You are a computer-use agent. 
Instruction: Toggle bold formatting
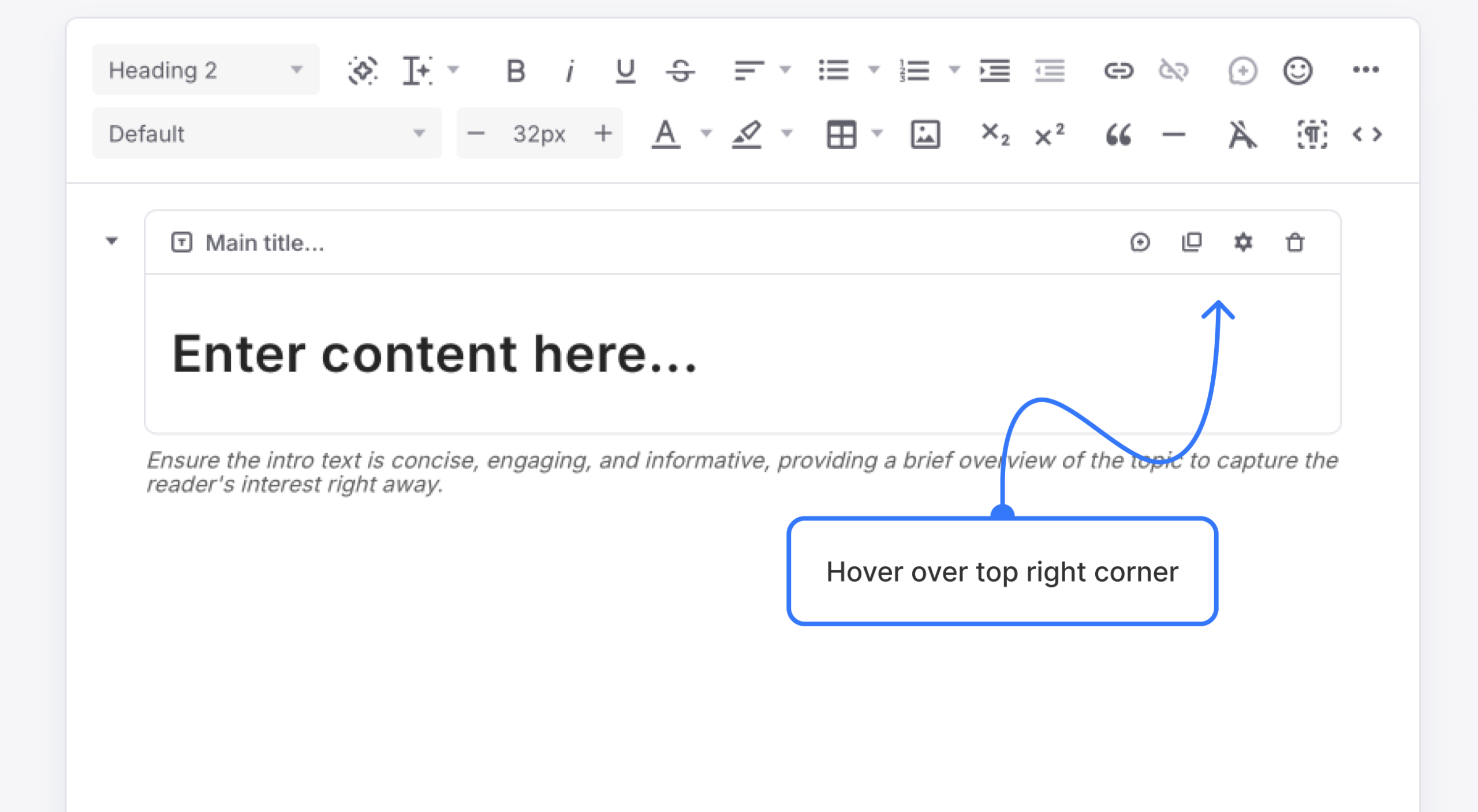pos(516,70)
